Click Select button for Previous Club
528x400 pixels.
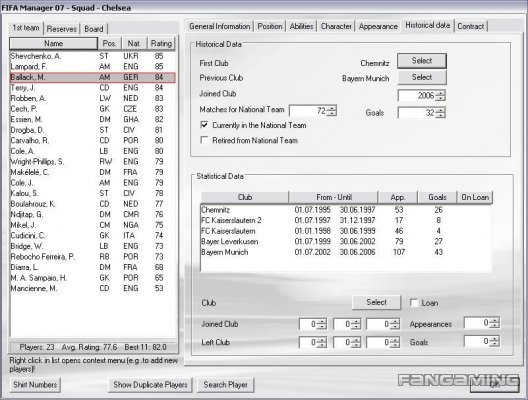422,77
